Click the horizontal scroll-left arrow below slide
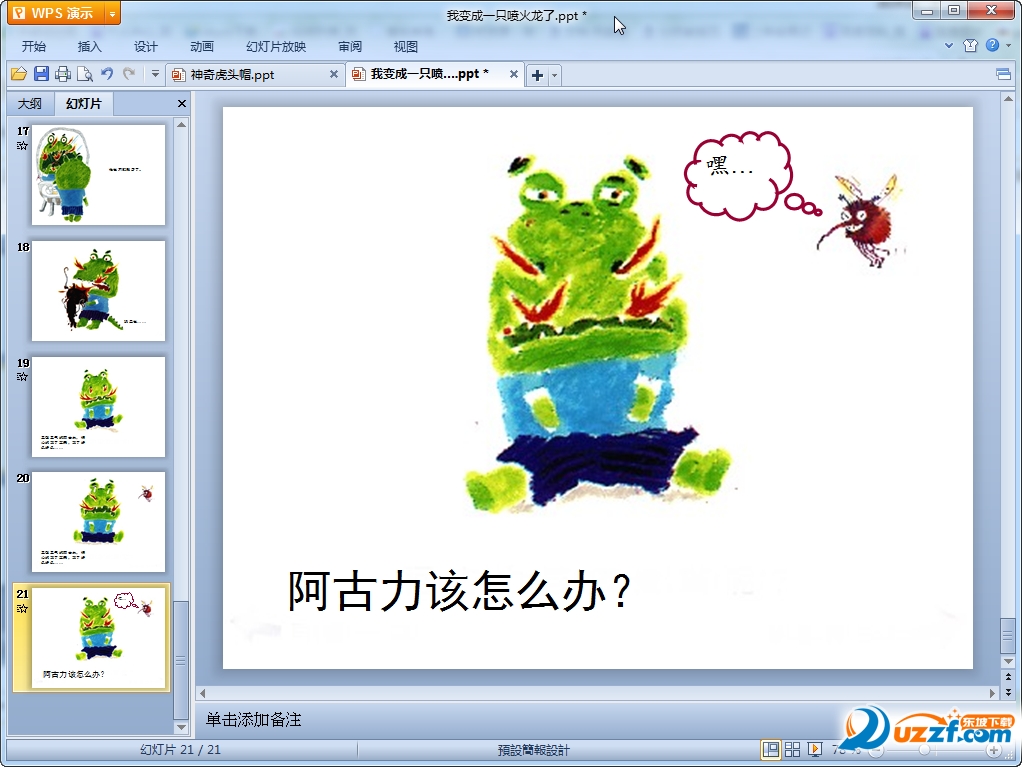1022x767 pixels. (x=203, y=693)
